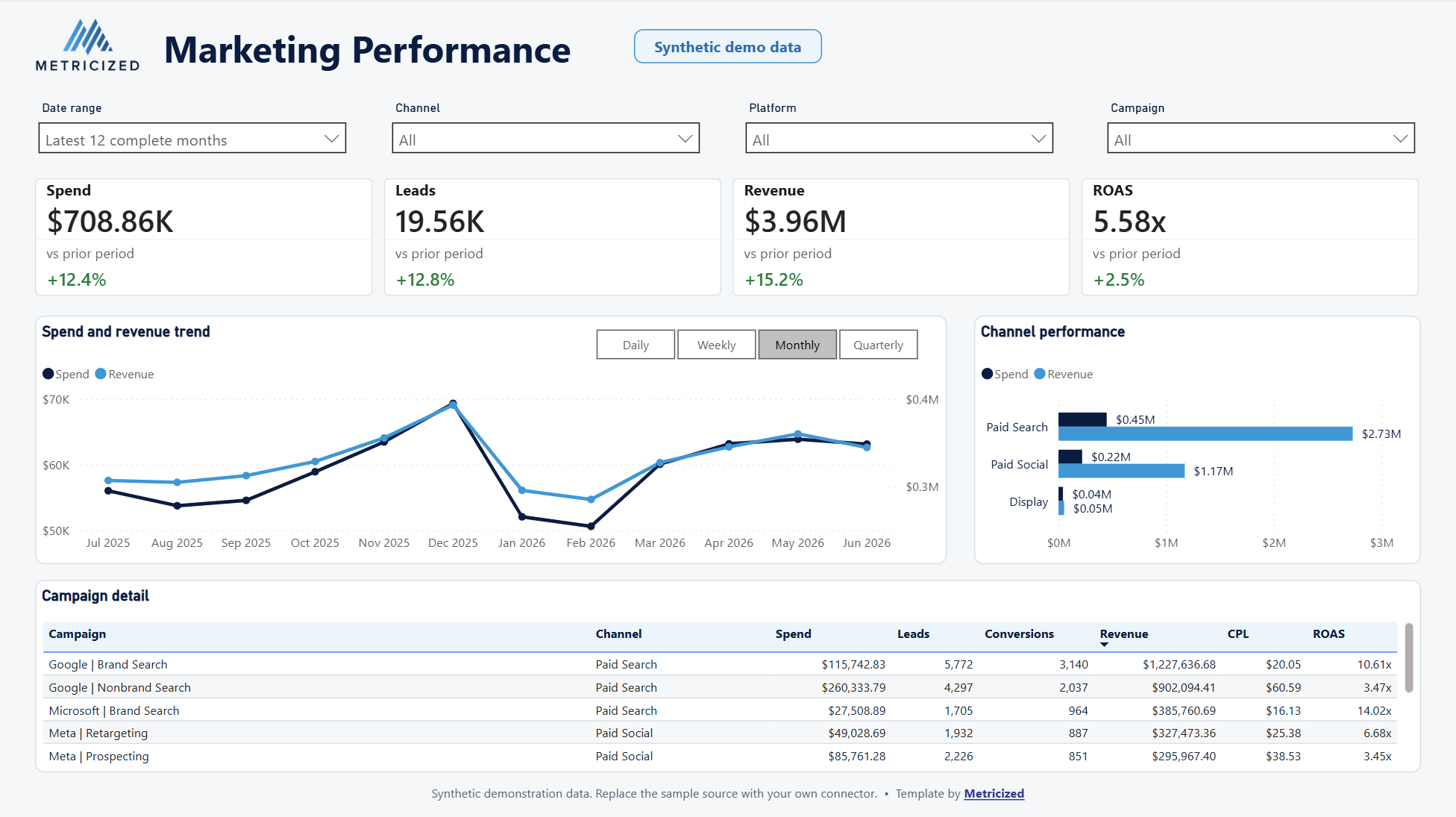Select the Monthly trend view
Viewport: 1456px width, 817px height.
(x=797, y=345)
